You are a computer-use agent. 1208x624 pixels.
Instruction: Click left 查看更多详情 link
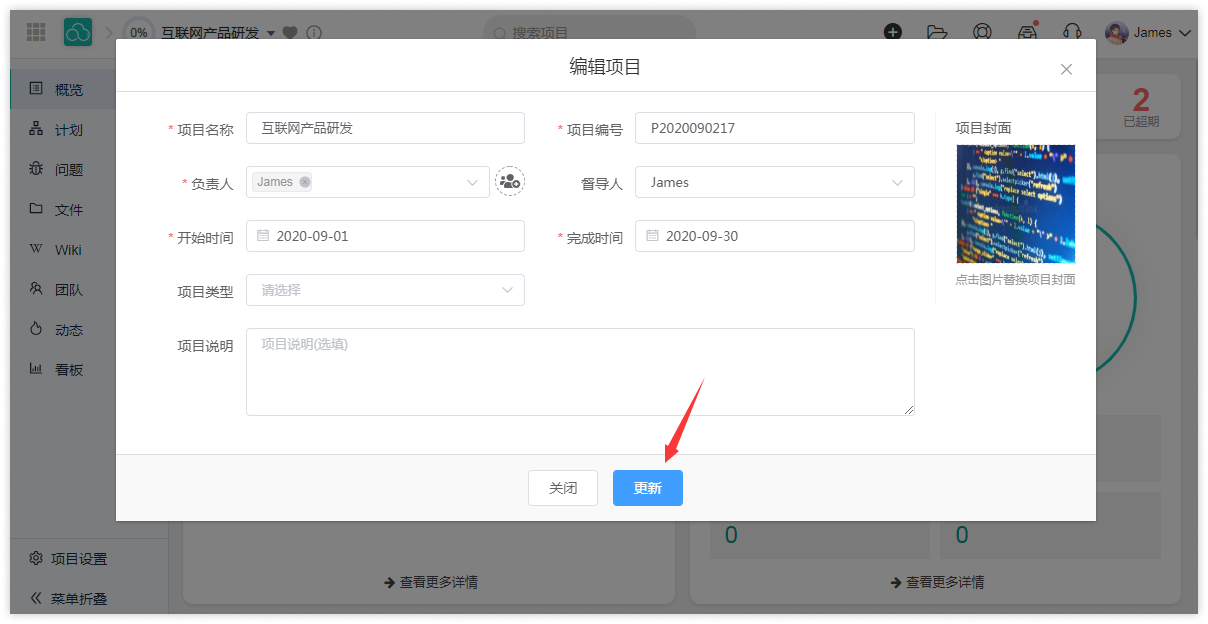(x=430, y=582)
